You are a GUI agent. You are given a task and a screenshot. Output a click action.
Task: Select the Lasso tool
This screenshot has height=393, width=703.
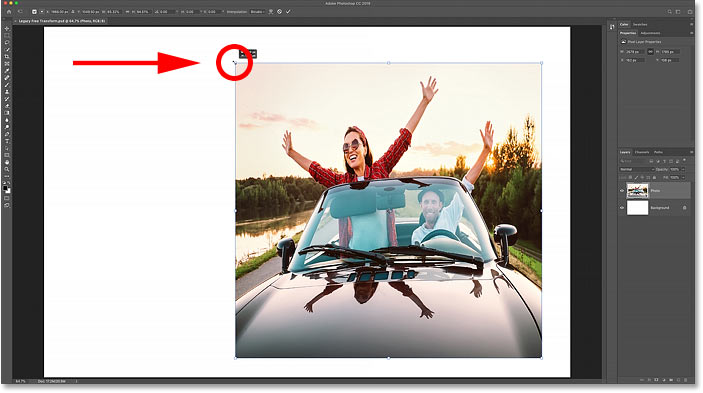(7, 43)
